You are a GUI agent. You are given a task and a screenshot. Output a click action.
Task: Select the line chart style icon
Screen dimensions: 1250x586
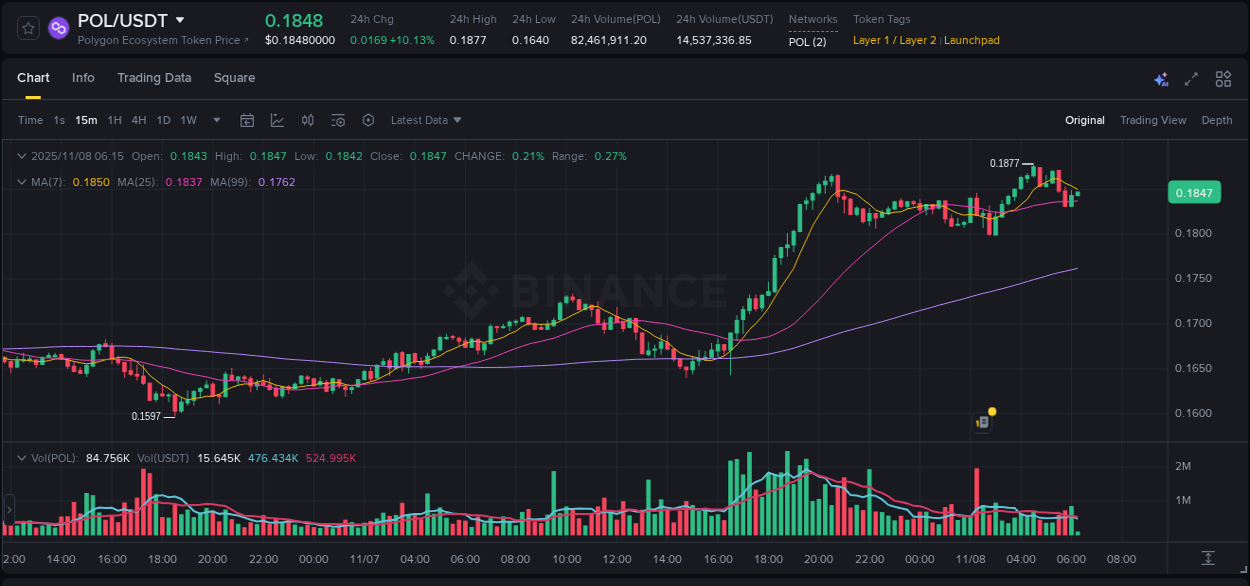(x=277, y=120)
